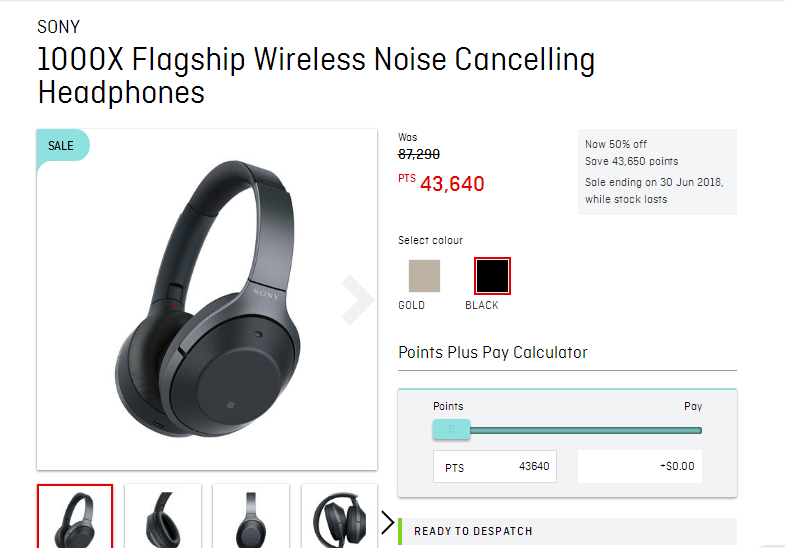Click the 43,640 sale price
785x548 pixels.
tap(452, 184)
